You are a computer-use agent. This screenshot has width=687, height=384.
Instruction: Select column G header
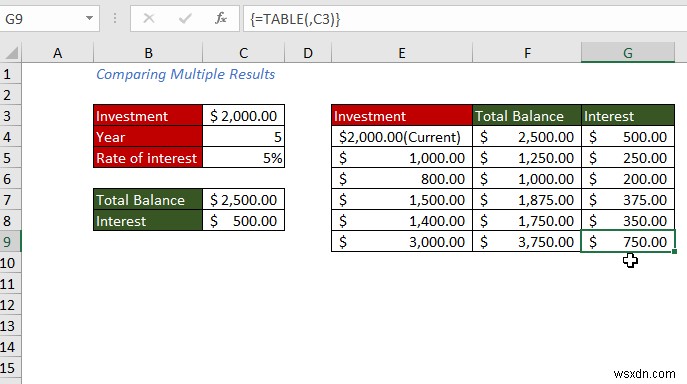point(628,53)
